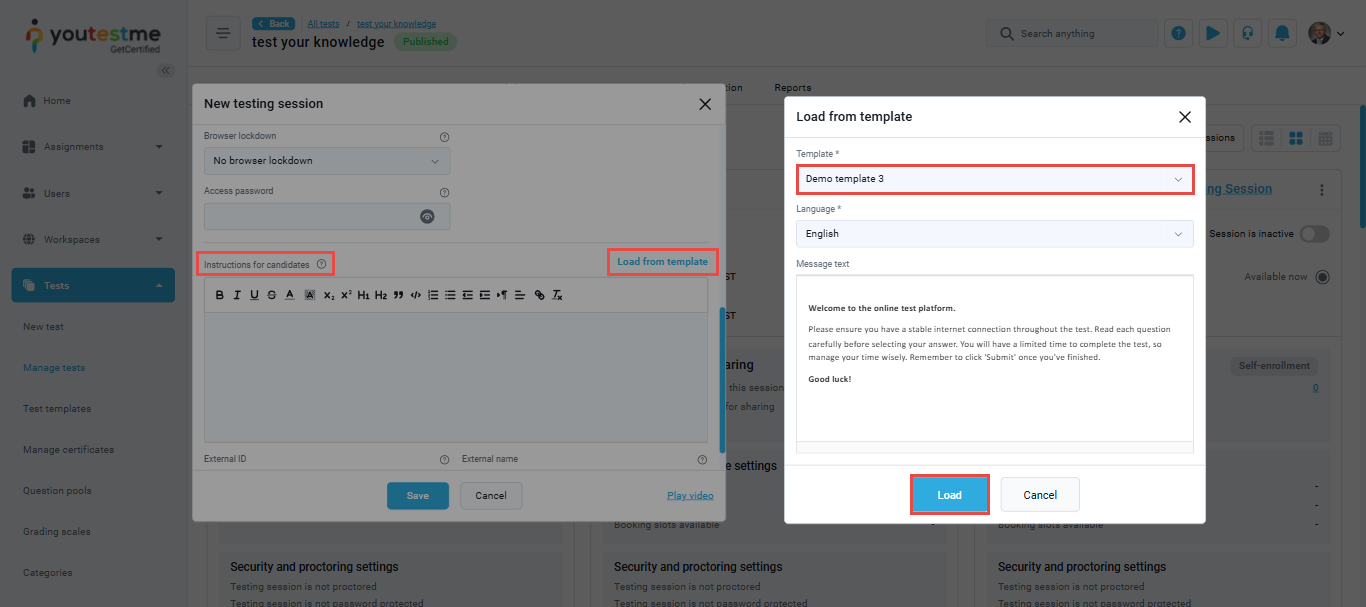Image resolution: width=1366 pixels, height=607 pixels.
Task: Change text direction in editor
Action: 503,295
